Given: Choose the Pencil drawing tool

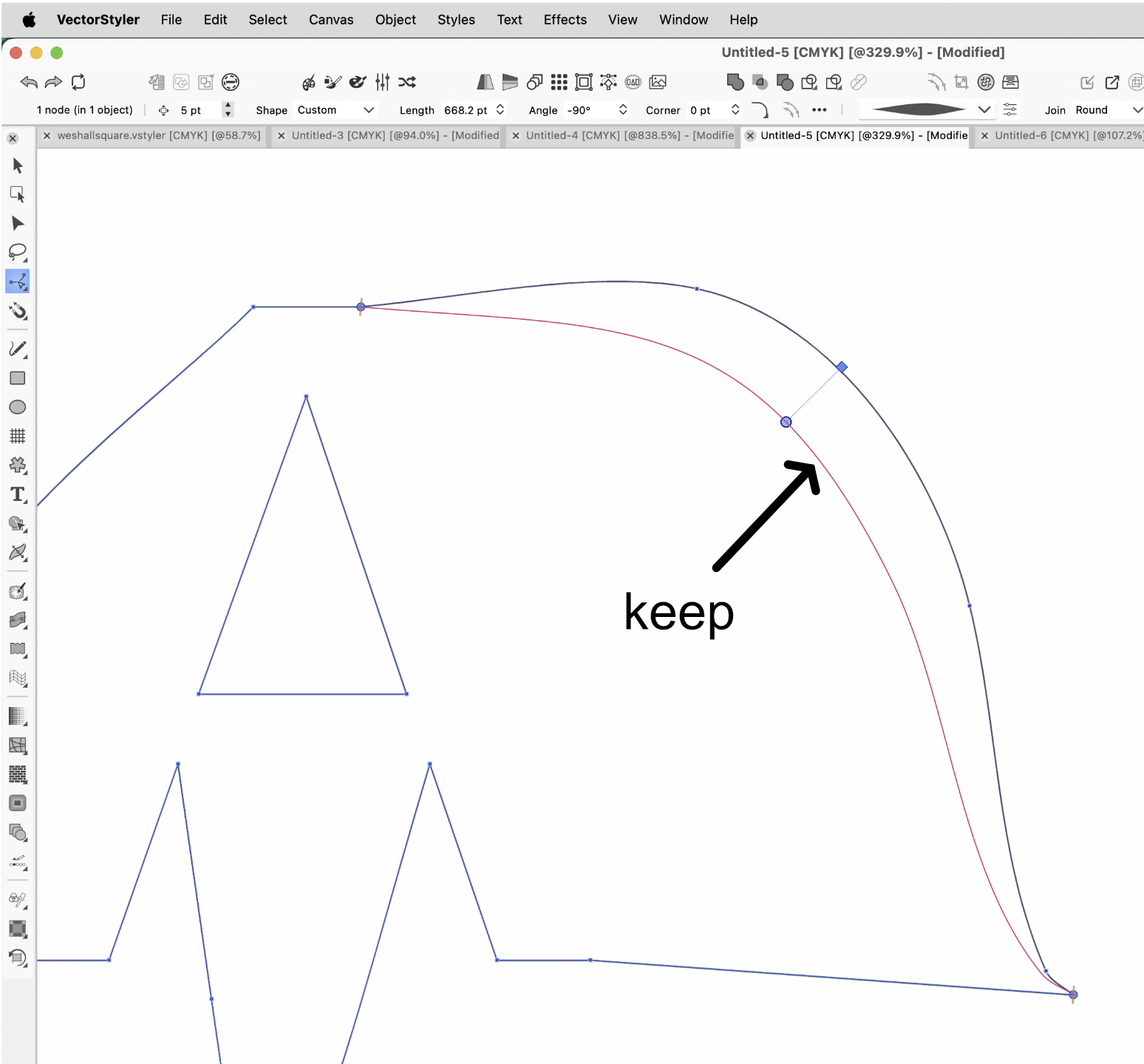Looking at the screenshot, I should coord(18,349).
